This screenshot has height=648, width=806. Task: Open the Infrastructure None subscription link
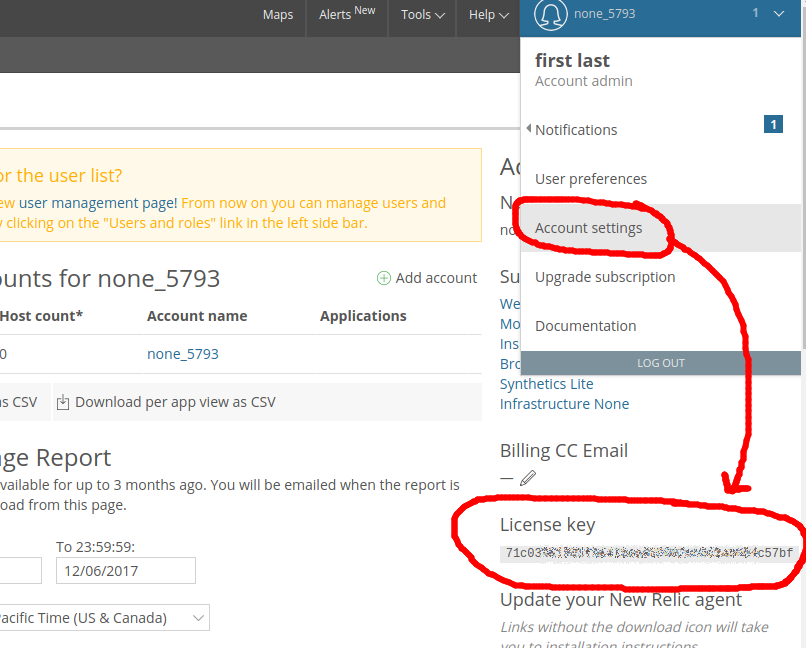(x=564, y=404)
